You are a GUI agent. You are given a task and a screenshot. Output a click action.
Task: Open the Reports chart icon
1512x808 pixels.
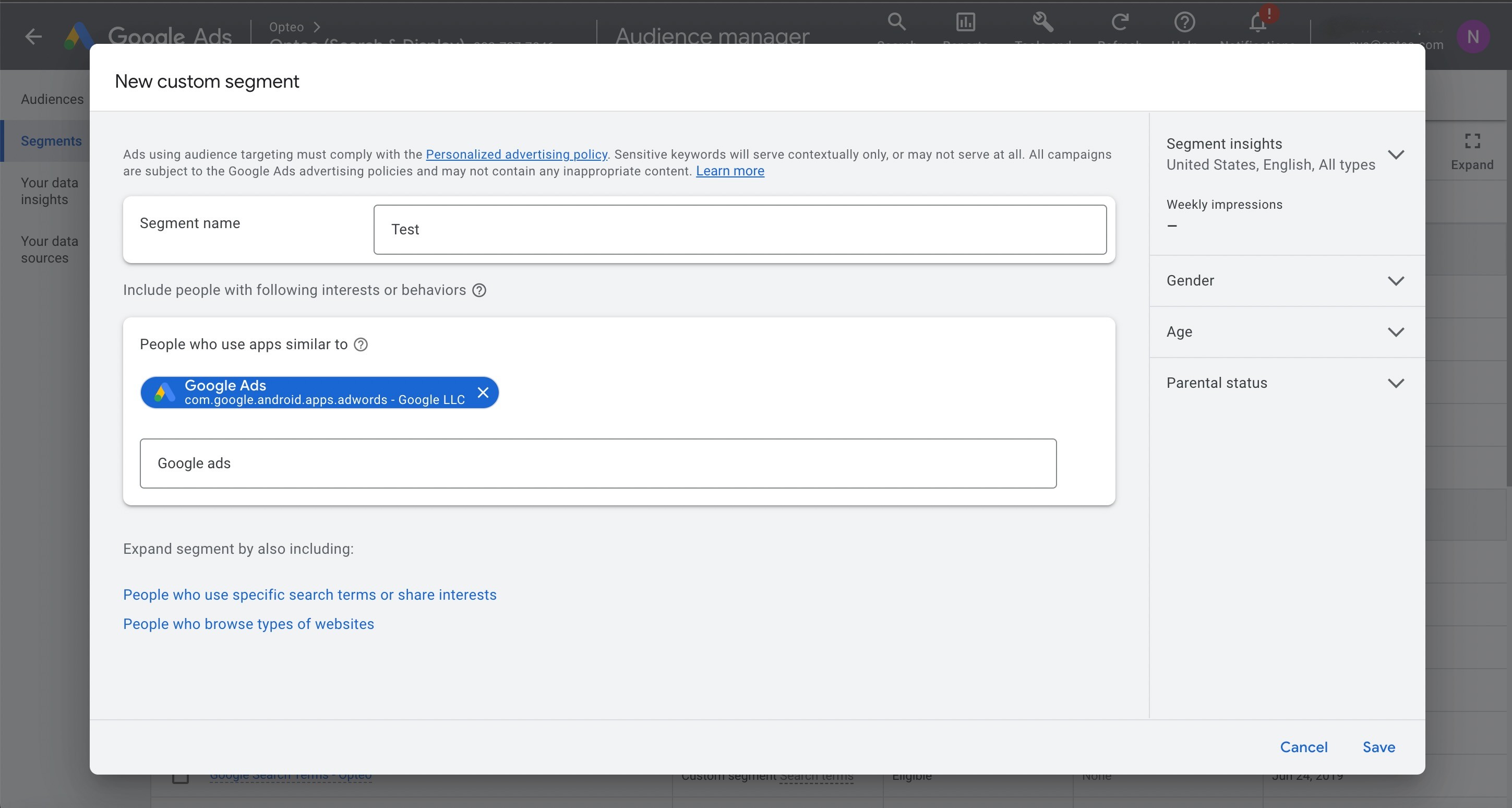tap(965, 22)
